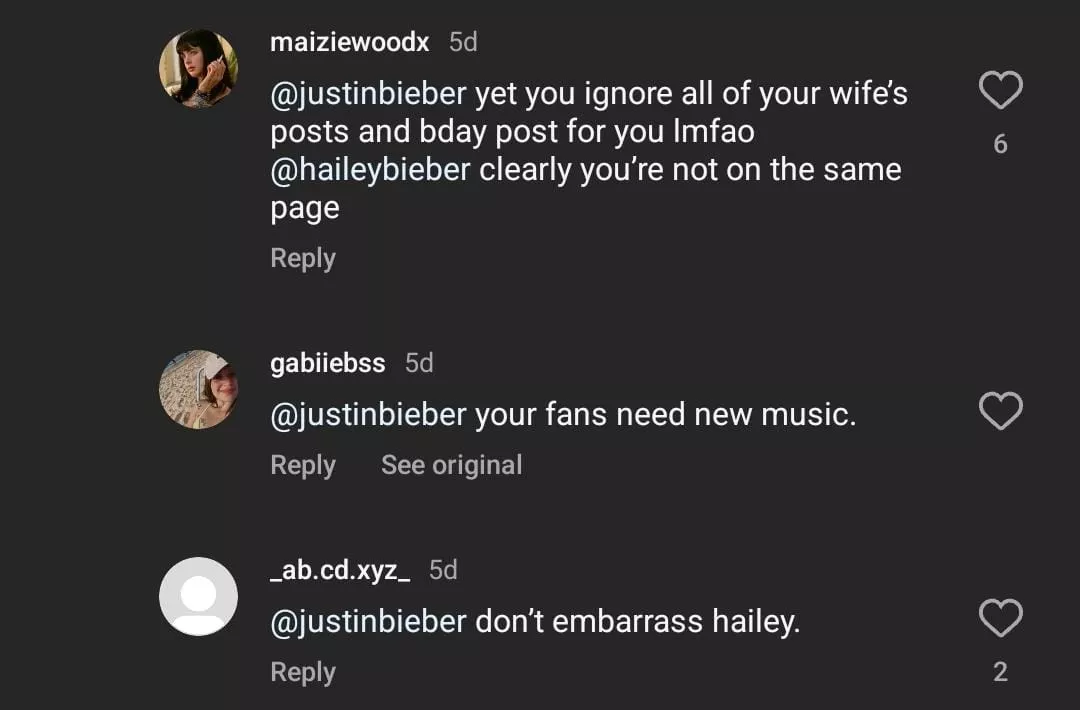Like the _ab.cd.xyz_ comment

click(999, 619)
